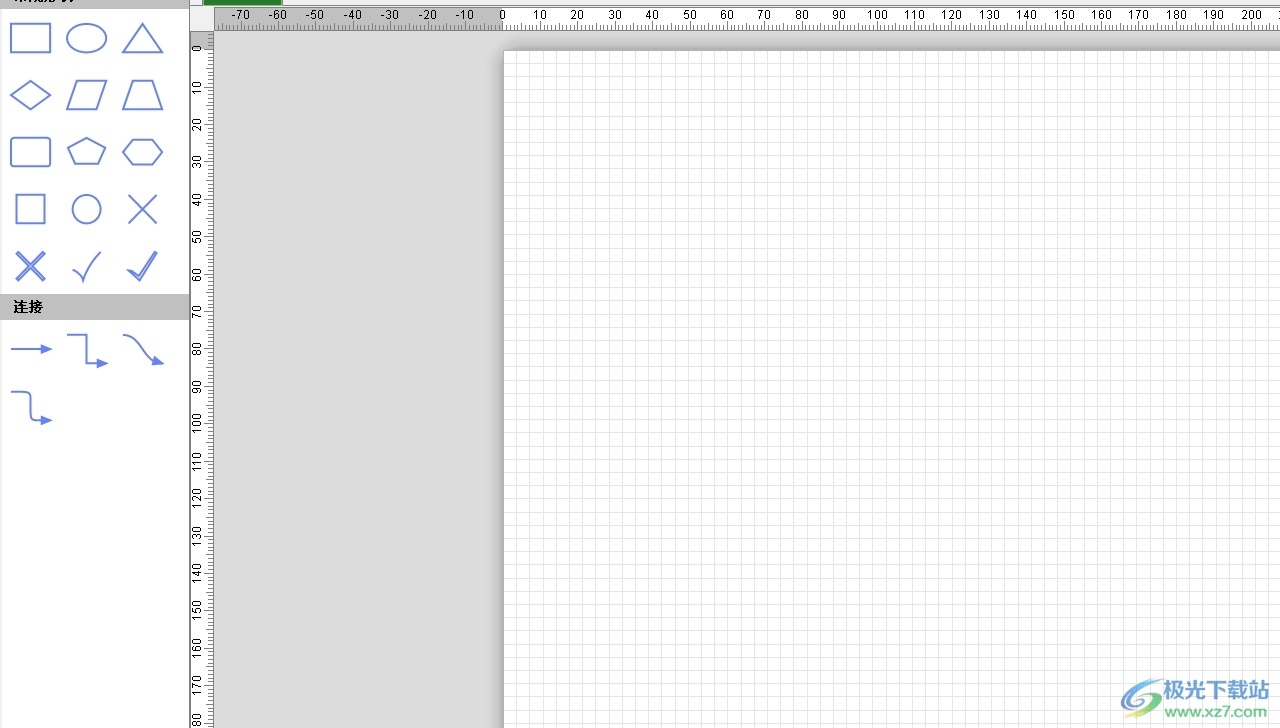This screenshot has height=728, width=1280.
Task: Select the rectangle shape
Action: [30, 39]
